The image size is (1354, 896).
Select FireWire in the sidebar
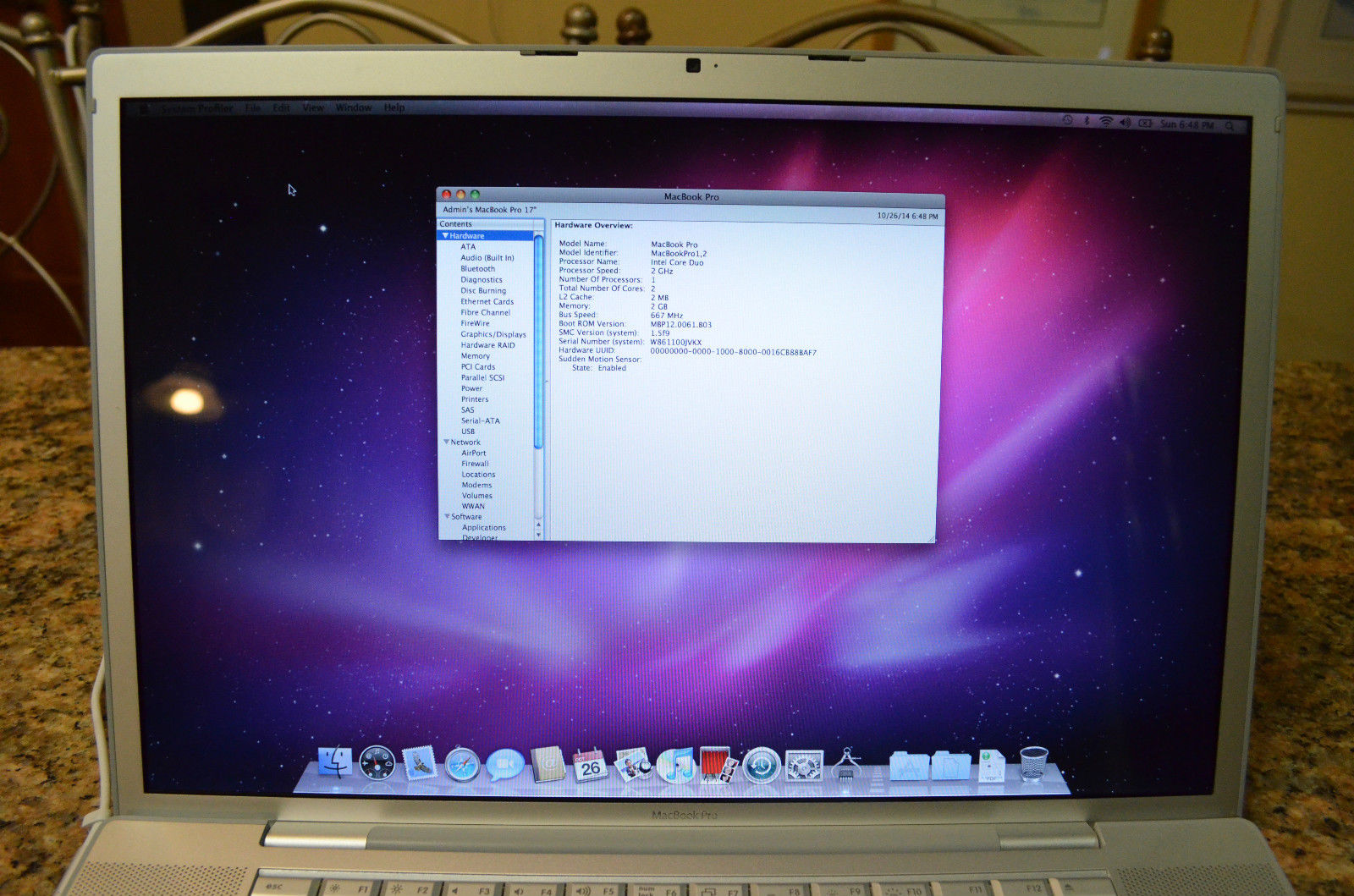(x=475, y=323)
